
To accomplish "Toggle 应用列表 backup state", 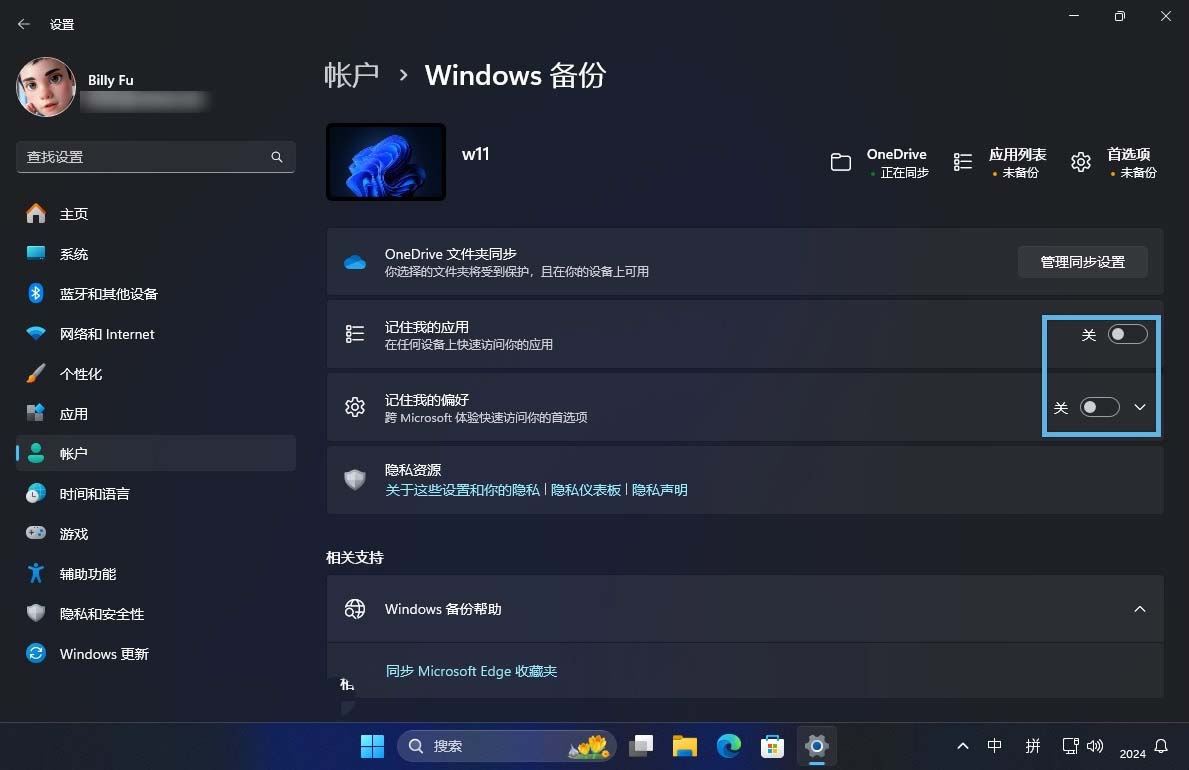I will pyautogui.click(x=962, y=161).
